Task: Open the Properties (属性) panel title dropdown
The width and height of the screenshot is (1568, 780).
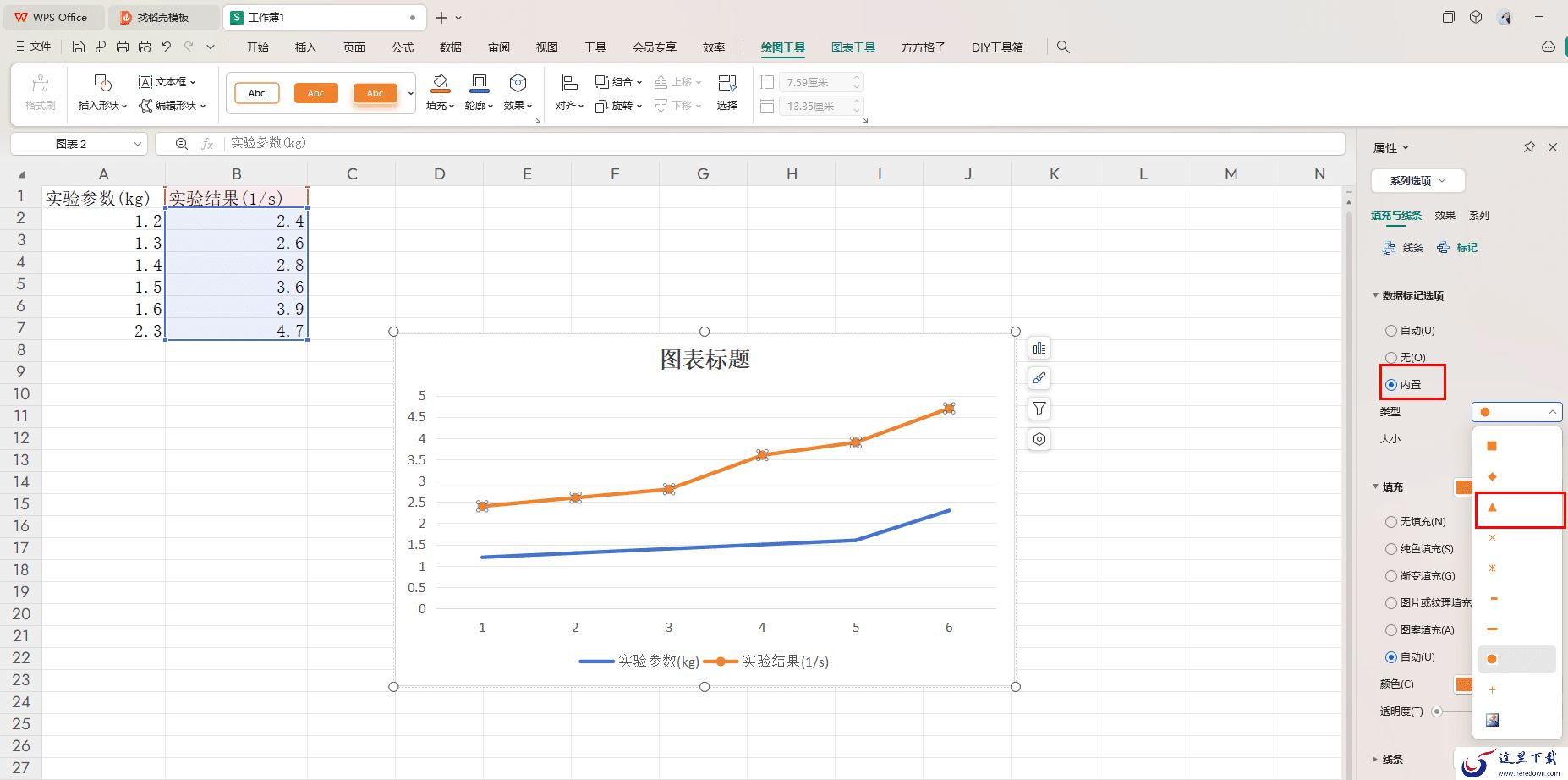Action: click(1391, 148)
